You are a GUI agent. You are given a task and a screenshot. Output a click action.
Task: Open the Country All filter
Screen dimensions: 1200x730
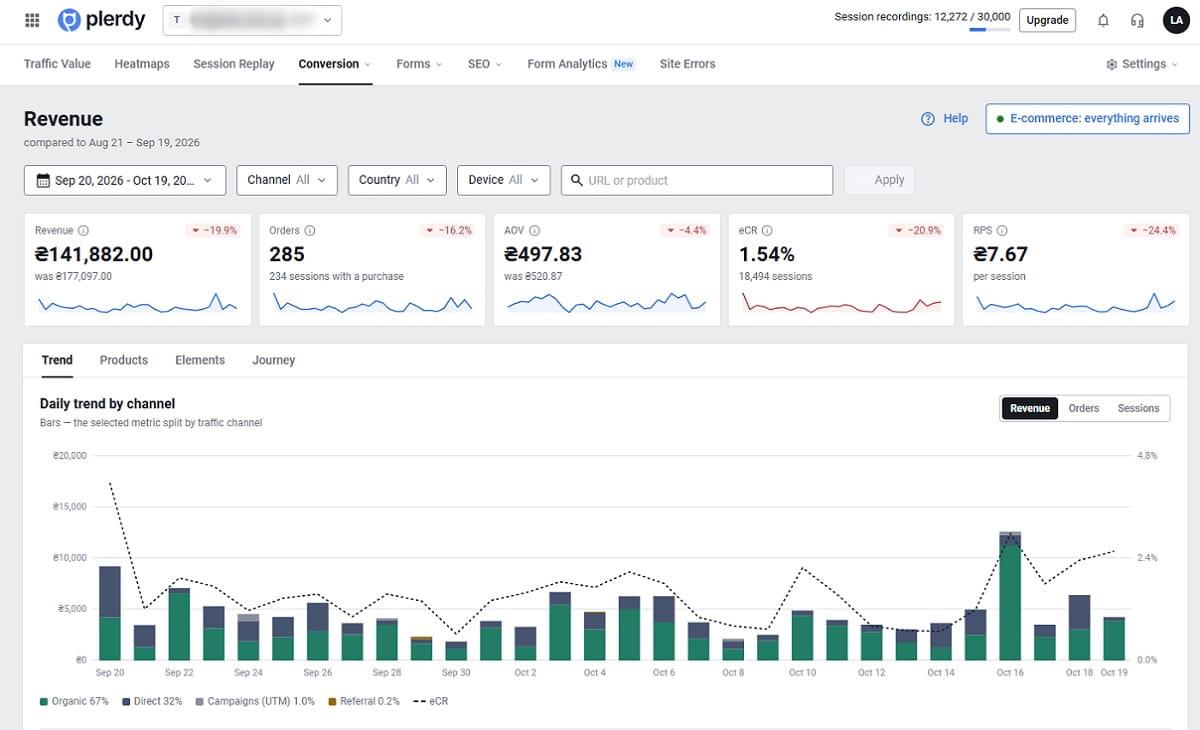coord(398,180)
